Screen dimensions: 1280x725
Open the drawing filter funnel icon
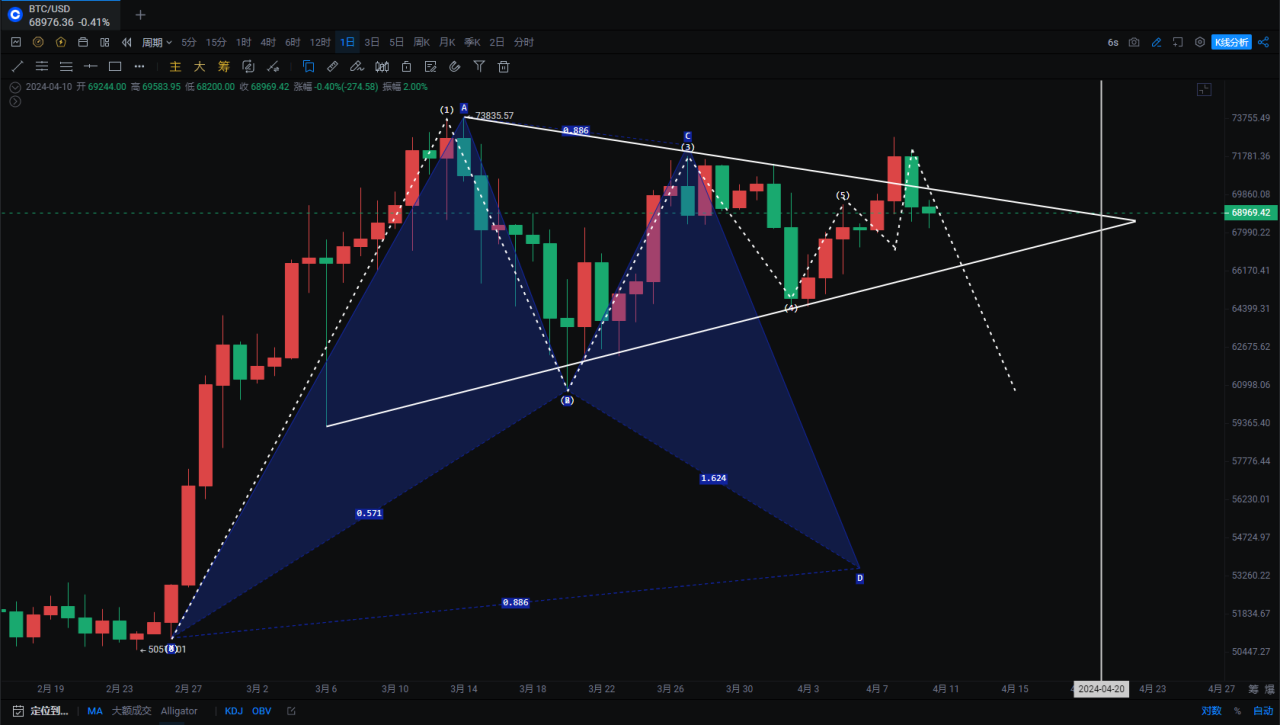tap(479, 67)
